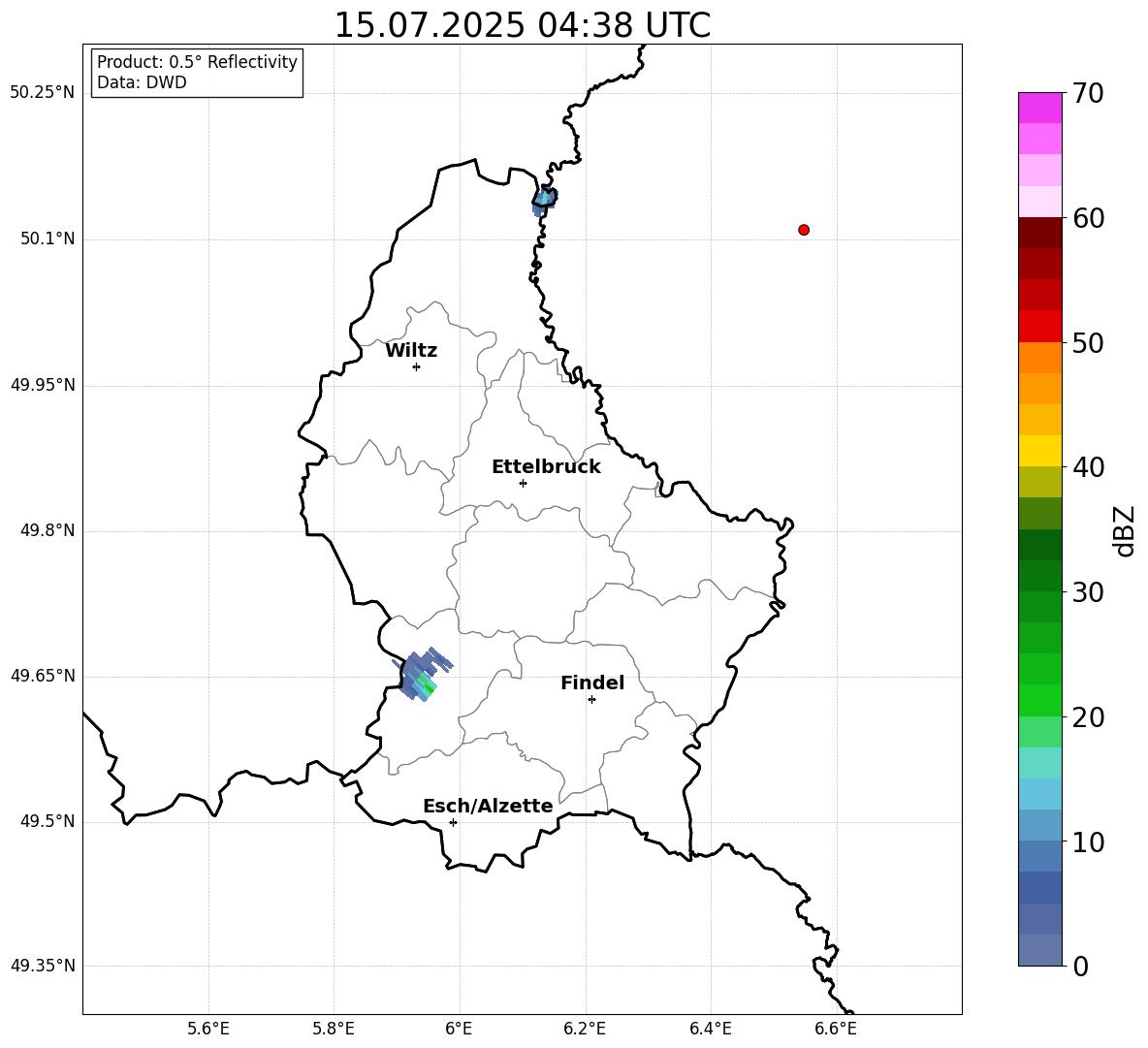
Task: Click the light blue colorbar segment just above 10
Action: (1039, 825)
